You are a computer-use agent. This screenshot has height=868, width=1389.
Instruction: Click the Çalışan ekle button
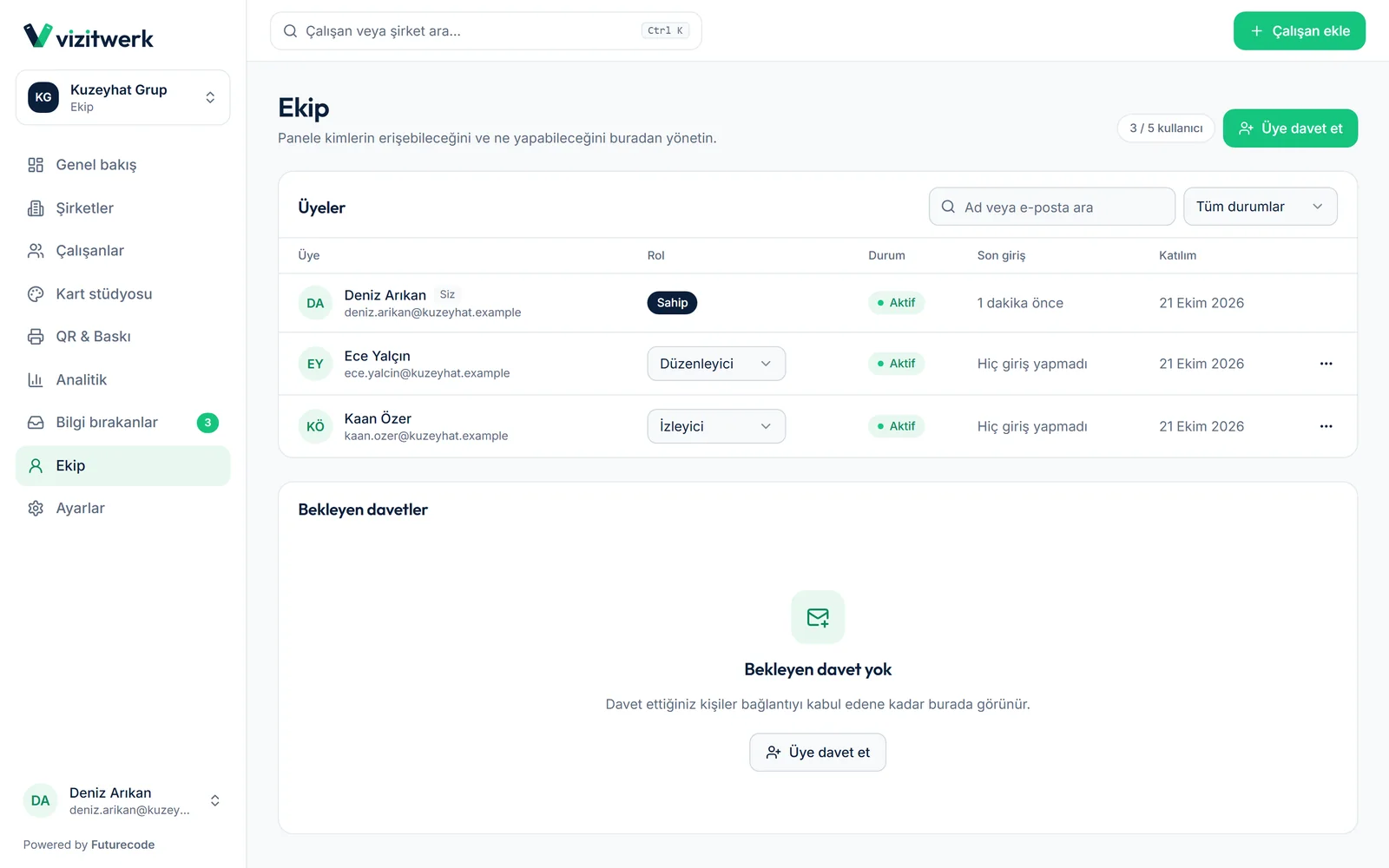click(x=1299, y=31)
